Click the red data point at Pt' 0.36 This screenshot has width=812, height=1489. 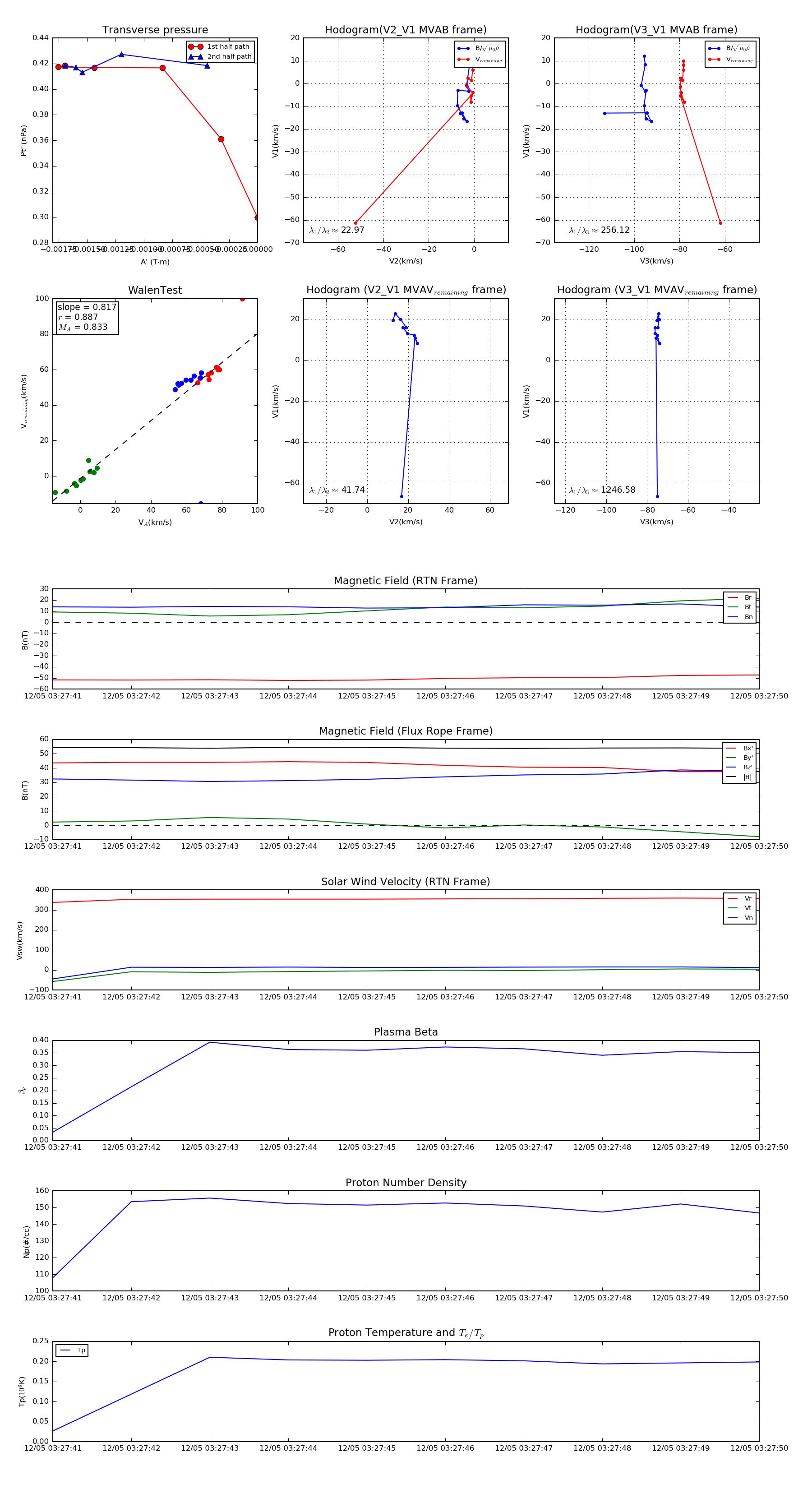(x=221, y=139)
